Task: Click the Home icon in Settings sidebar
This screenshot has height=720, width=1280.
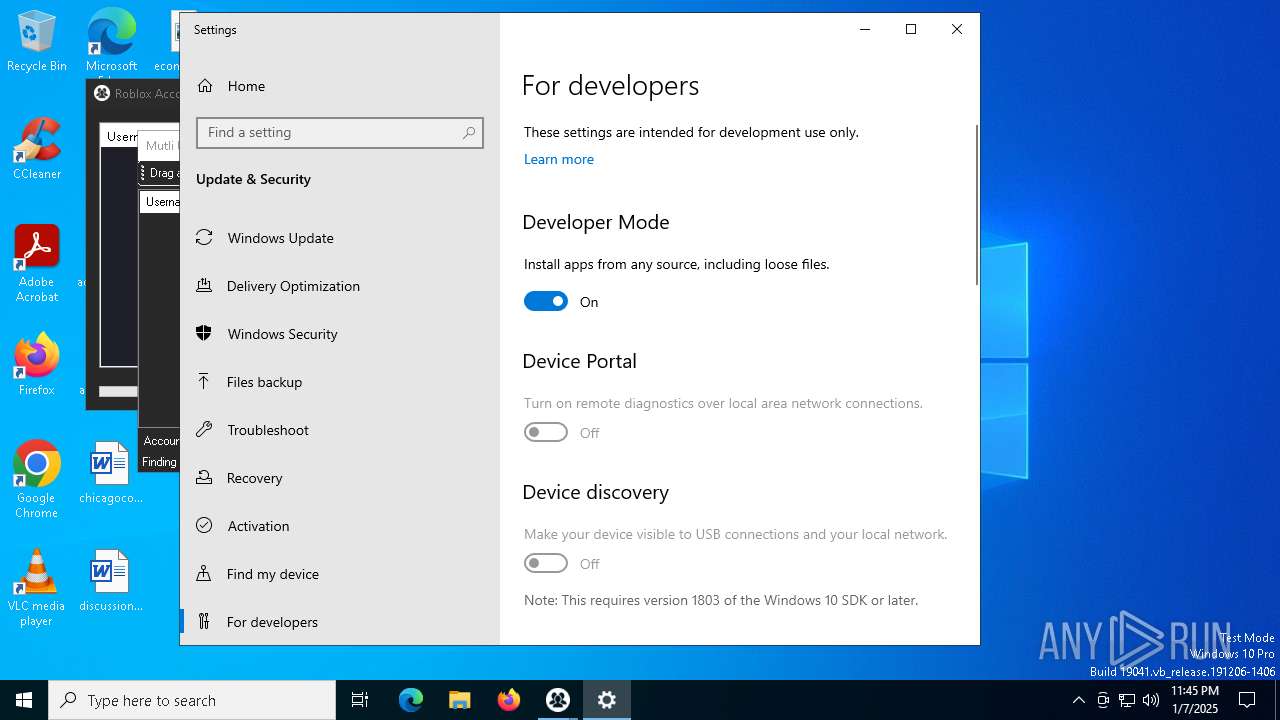Action: coord(205,86)
